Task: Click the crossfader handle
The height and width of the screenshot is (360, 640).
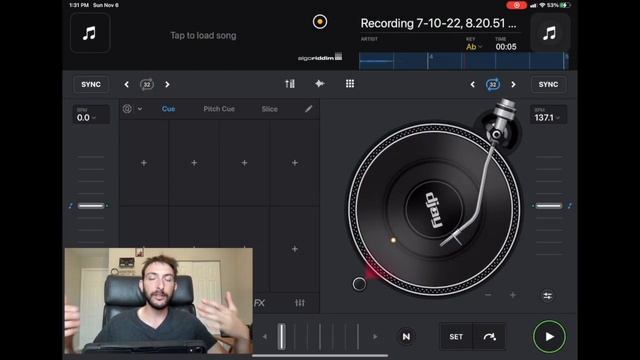Action: pos(281,336)
